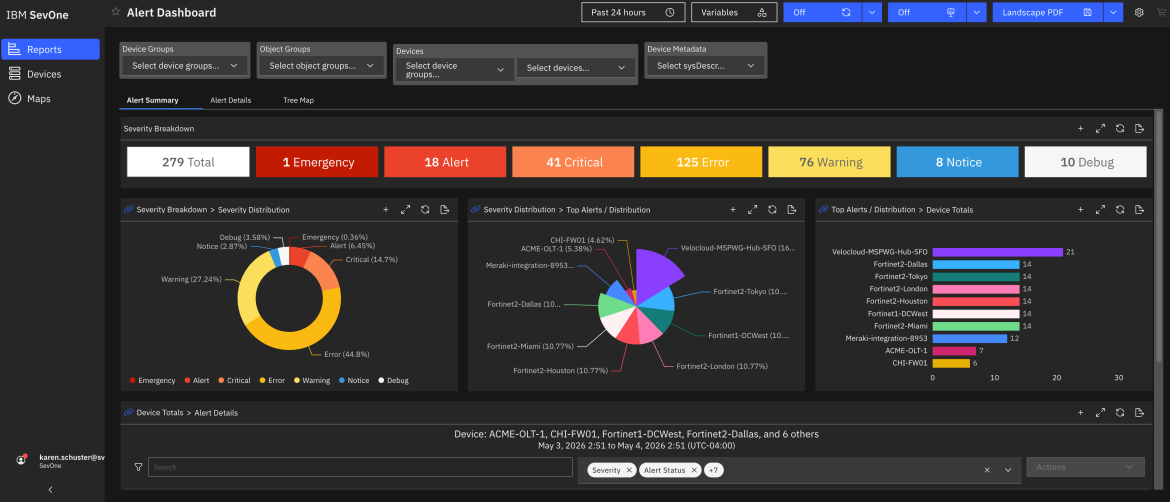
Task: Click plus icon in Device Totals widget
Action: coord(1080,210)
